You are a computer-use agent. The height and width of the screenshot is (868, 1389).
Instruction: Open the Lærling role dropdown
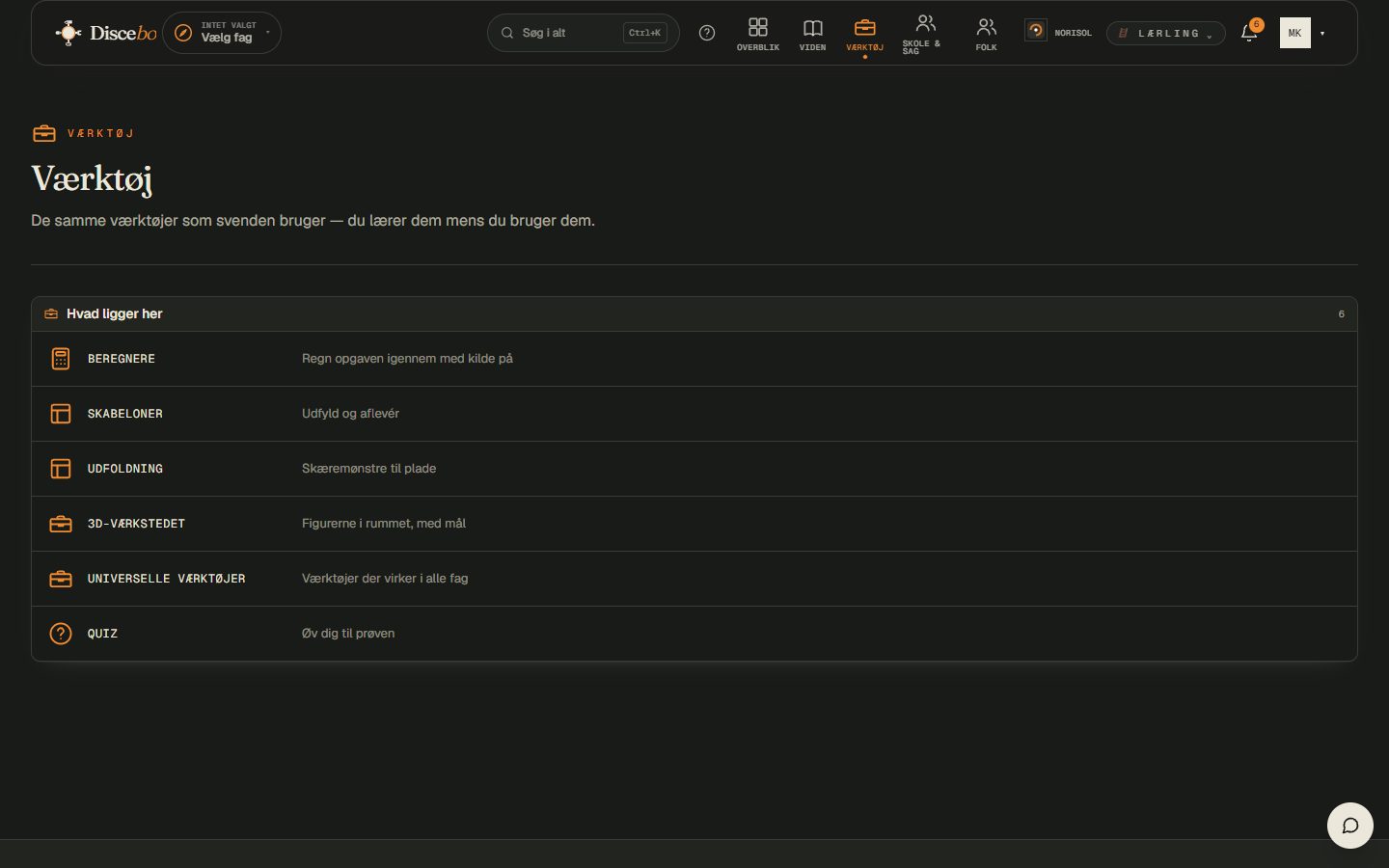click(1165, 33)
